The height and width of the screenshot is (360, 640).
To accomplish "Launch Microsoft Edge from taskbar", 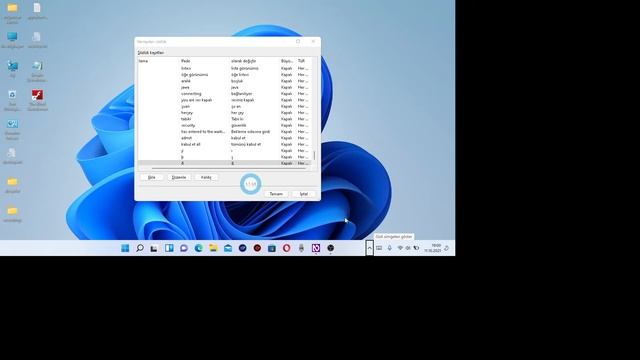I will click(198, 248).
